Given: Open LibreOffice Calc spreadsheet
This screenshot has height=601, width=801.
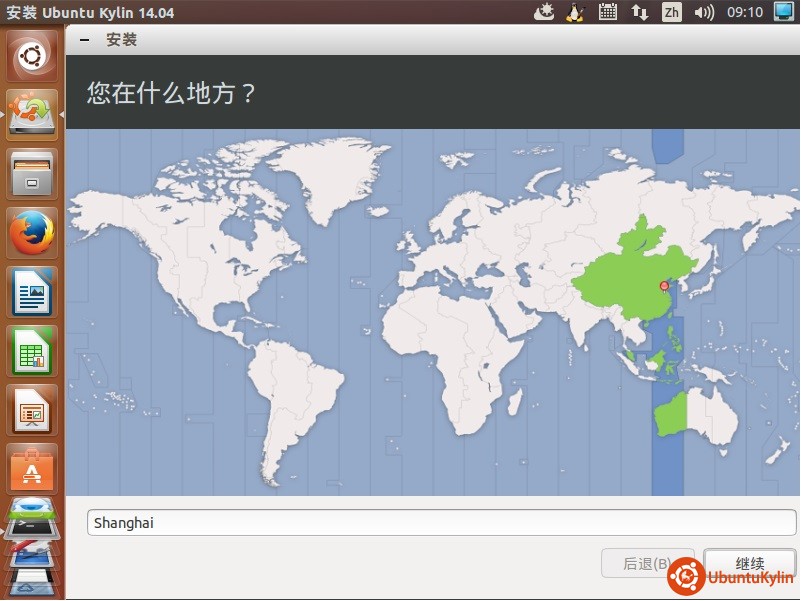Looking at the screenshot, I should pos(32,351).
